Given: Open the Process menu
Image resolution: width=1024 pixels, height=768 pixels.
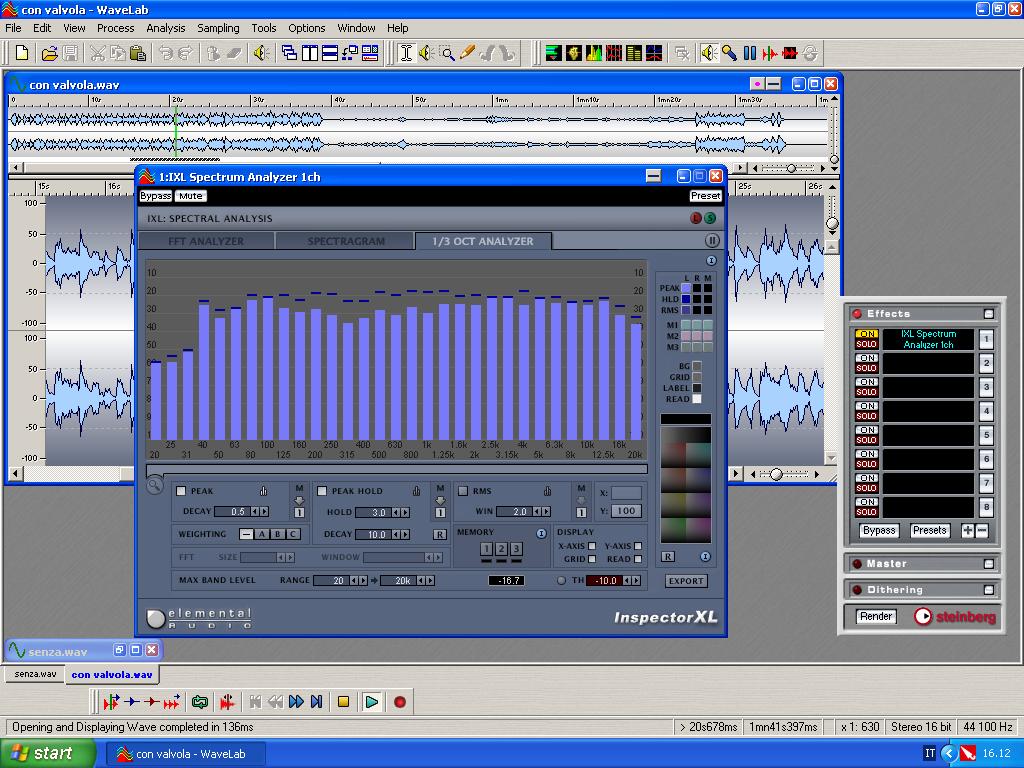Looking at the screenshot, I should [116, 28].
